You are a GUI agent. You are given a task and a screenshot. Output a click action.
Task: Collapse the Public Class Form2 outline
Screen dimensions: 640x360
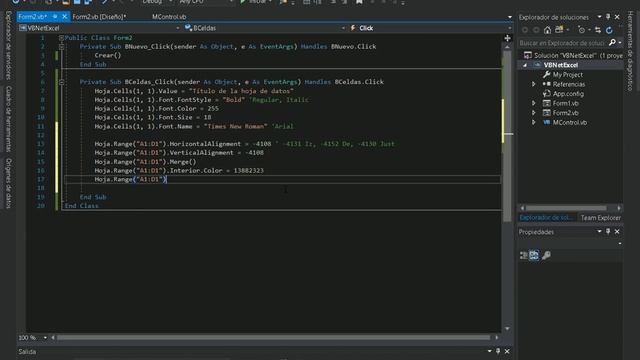(61, 38)
